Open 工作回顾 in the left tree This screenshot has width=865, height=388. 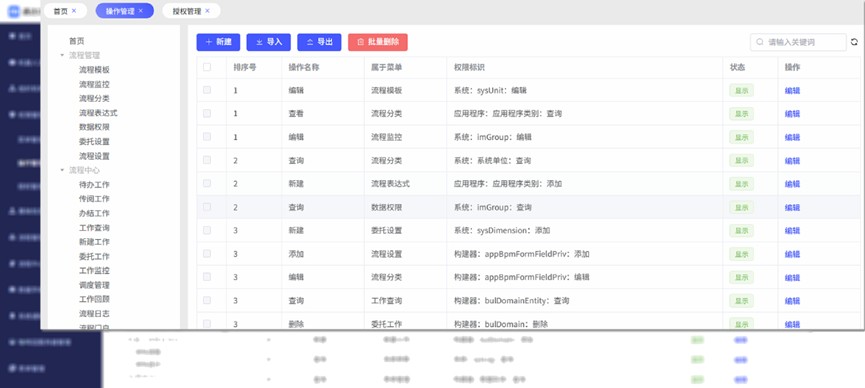point(94,299)
